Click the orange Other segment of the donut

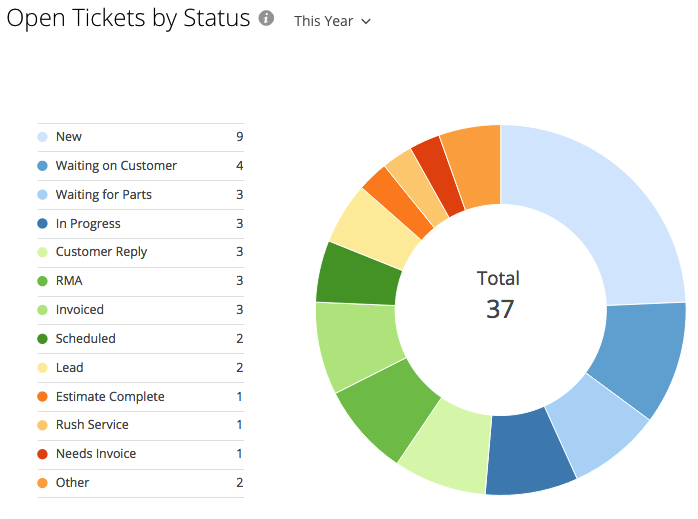click(x=479, y=166)
